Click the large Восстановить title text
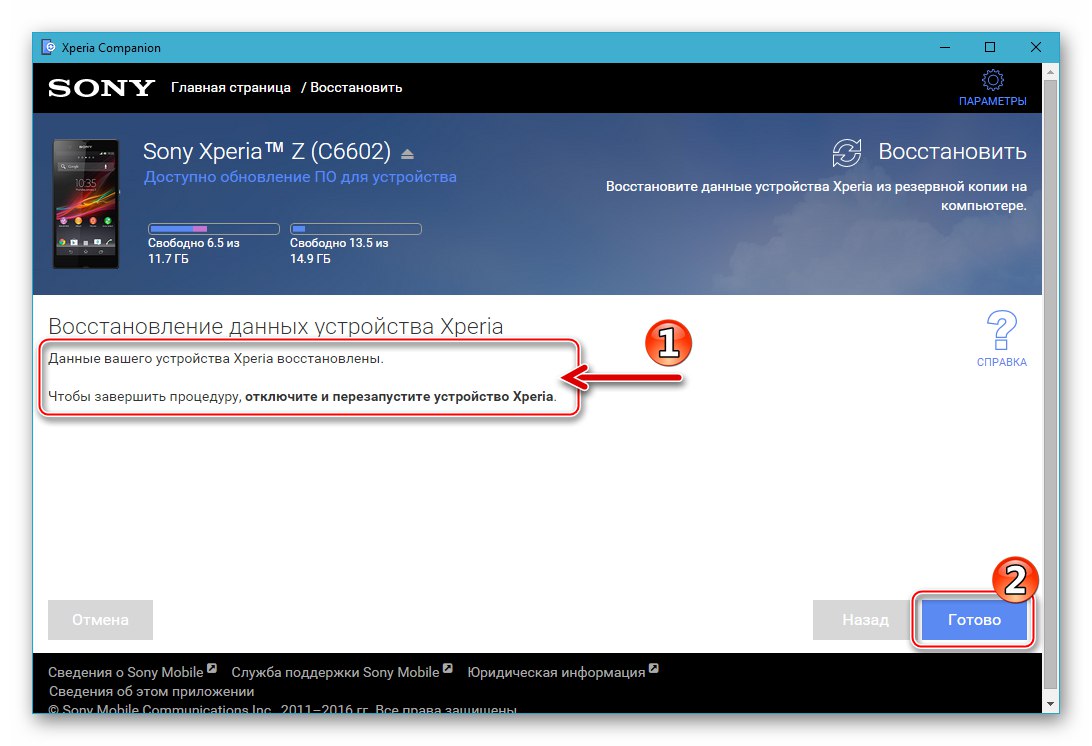1092x746 pixels. pos(952,151)
